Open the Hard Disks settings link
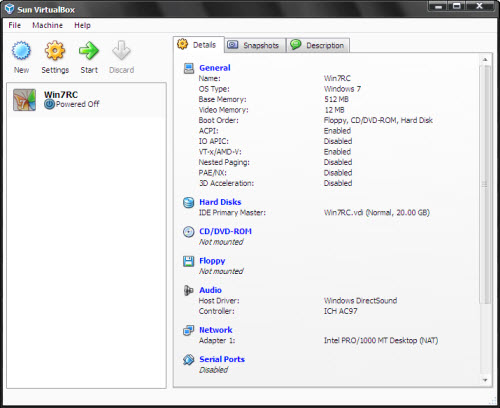 pos(220,202)
